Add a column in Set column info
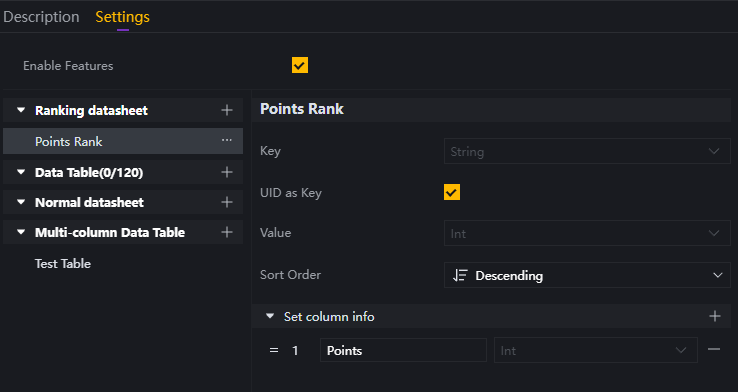The width and height of the screenshot is (738, 392). coord(714,316)
